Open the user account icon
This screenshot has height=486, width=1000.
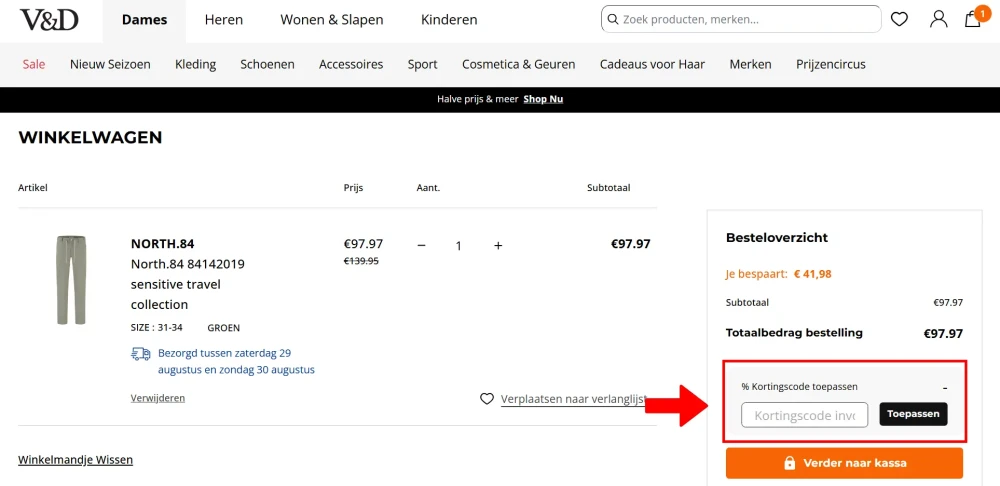(938, 19)
